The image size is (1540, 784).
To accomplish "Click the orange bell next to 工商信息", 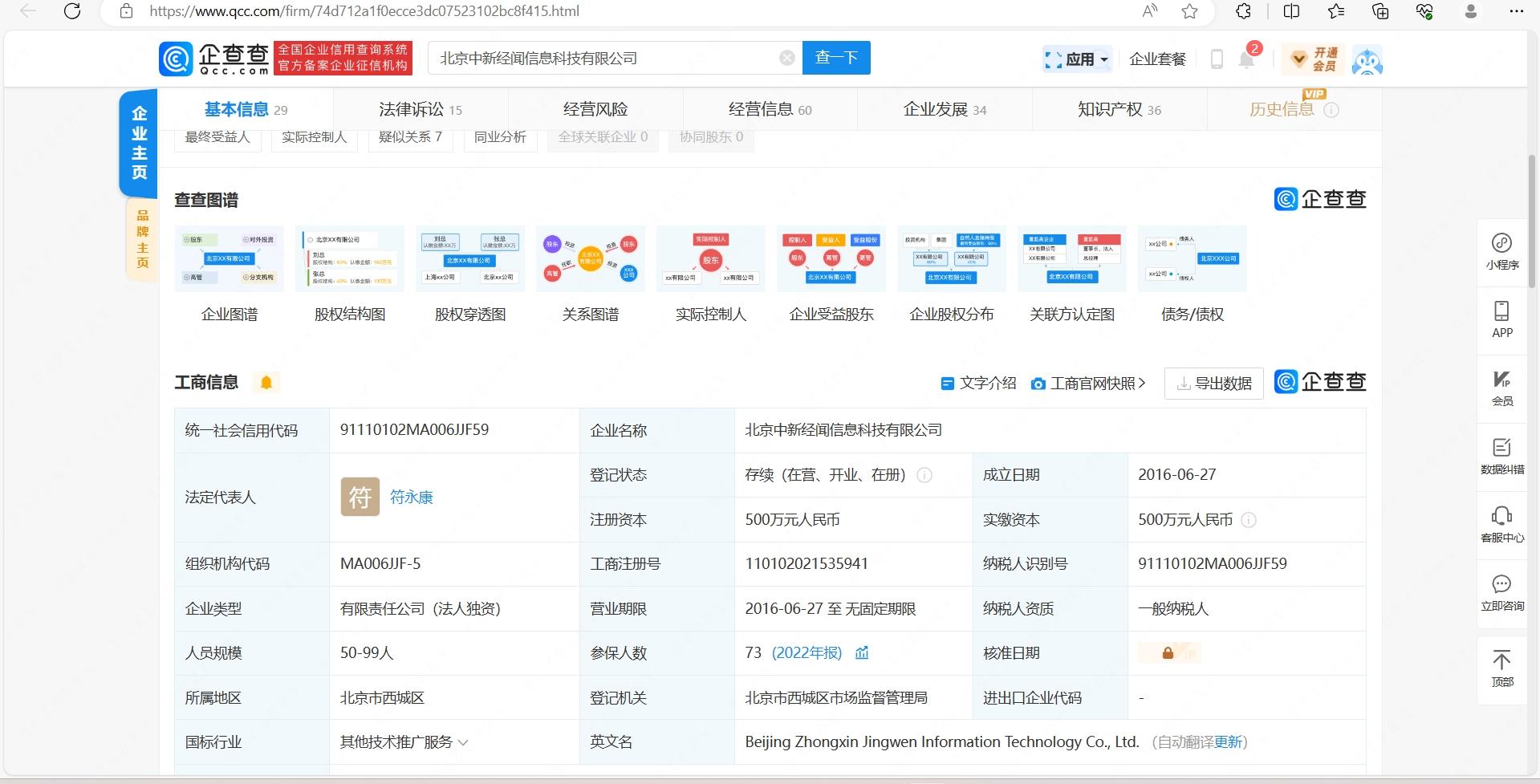I will (x=266, y=383).
